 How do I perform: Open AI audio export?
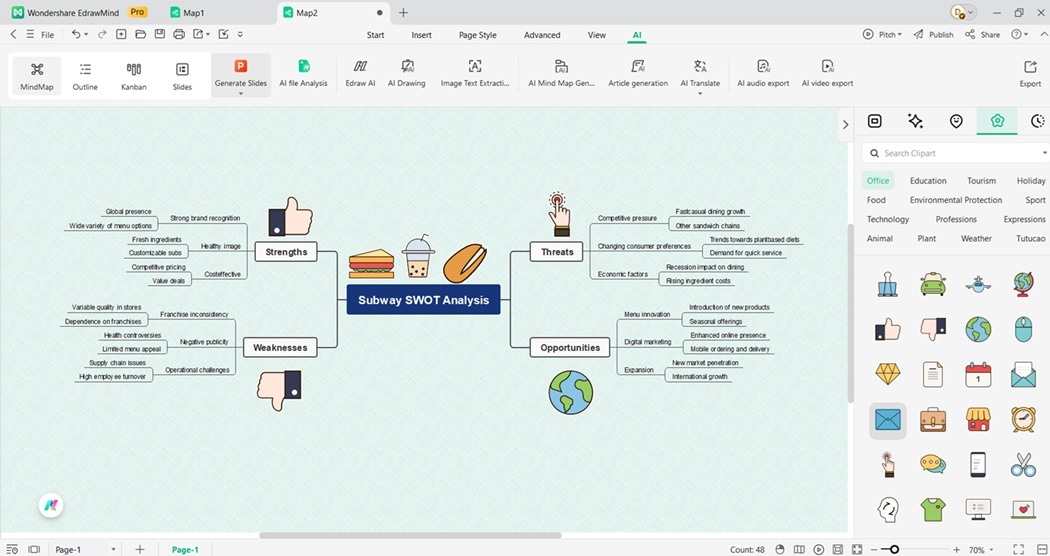[763, 74]
